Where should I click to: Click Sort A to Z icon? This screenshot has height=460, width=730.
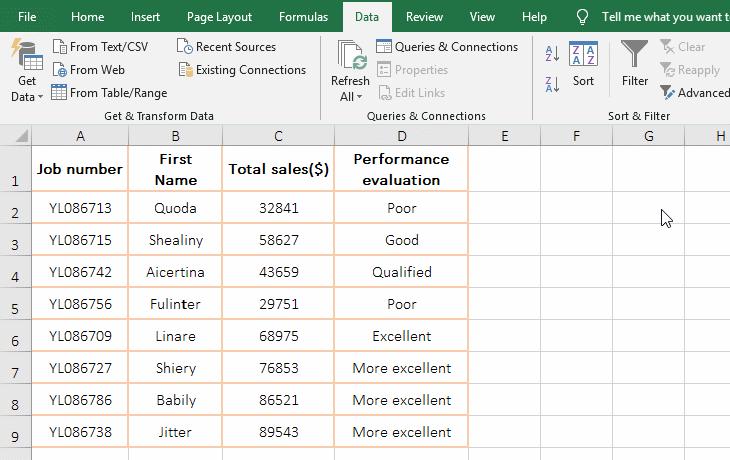(x=552, y=54)
